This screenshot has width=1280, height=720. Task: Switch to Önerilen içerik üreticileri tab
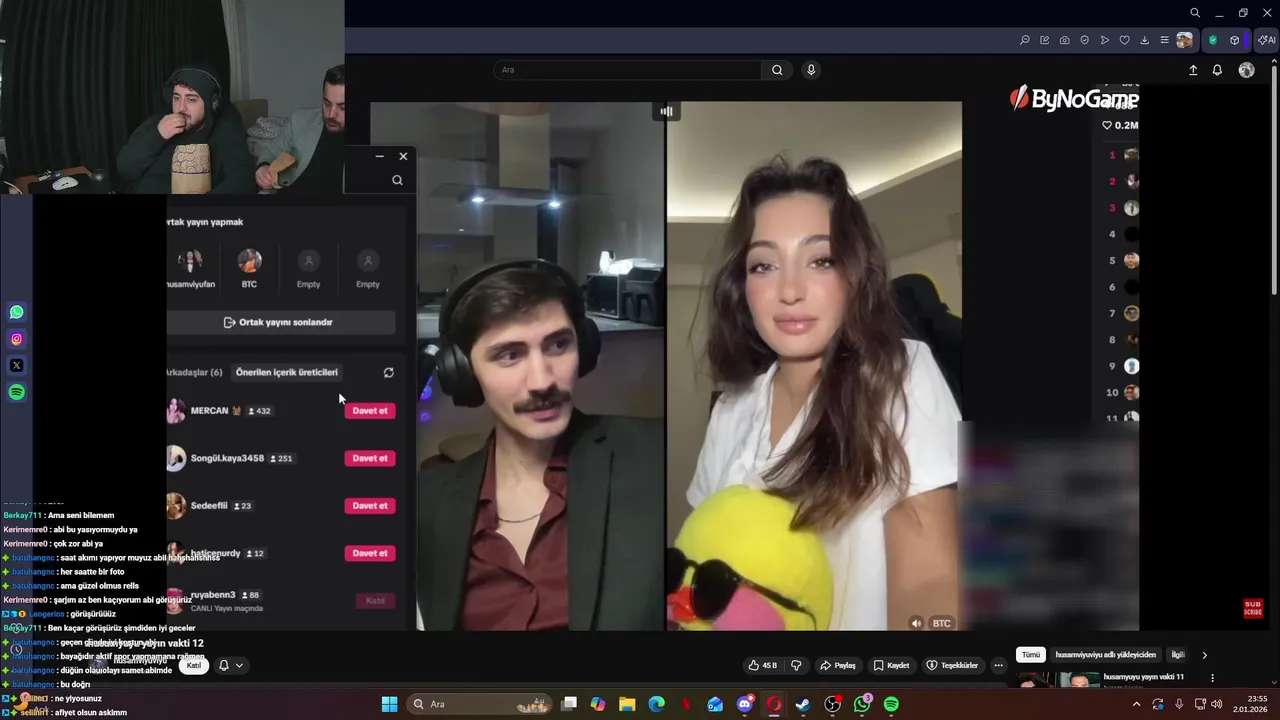click(x=286, y=372)
